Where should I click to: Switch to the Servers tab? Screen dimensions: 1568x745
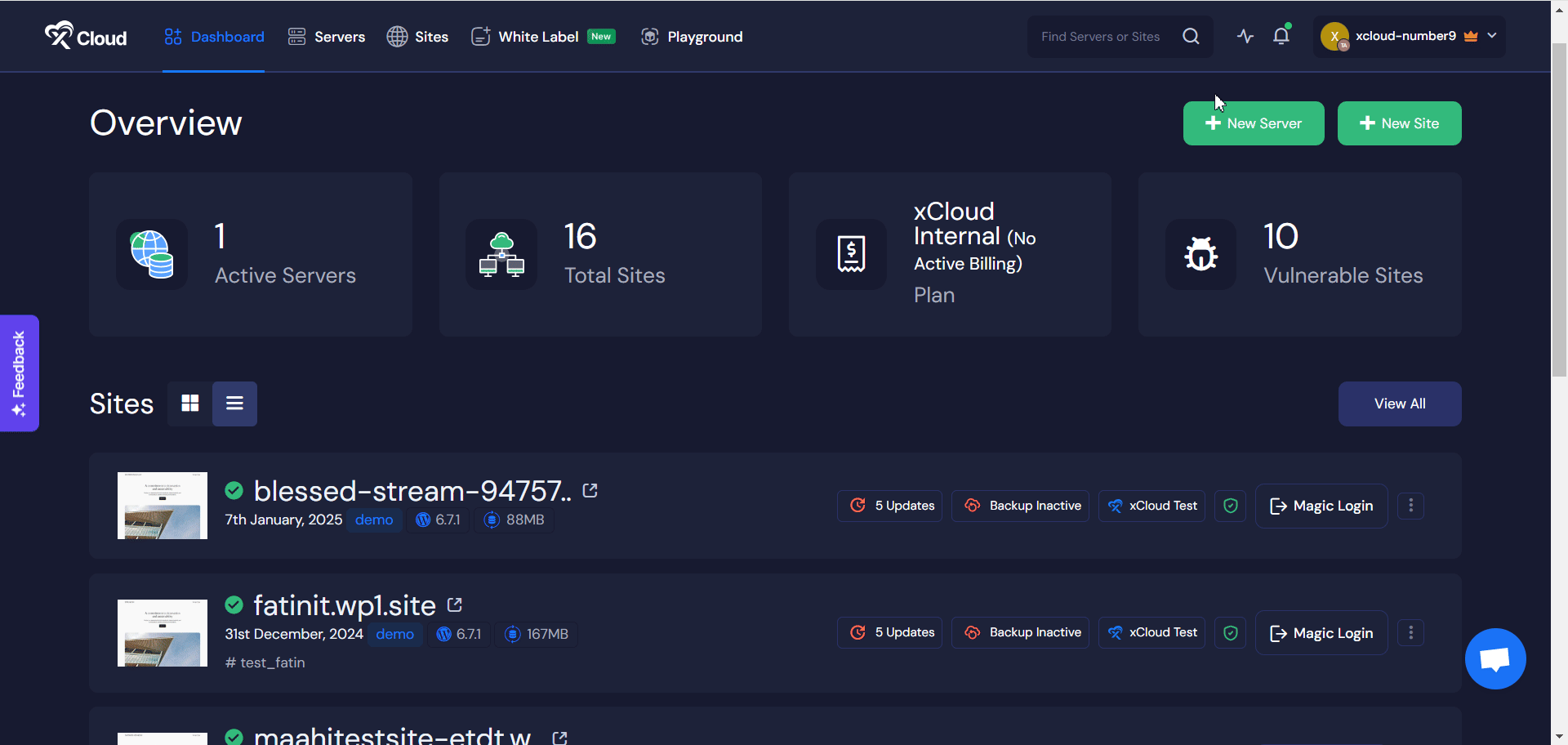[326, 36]
